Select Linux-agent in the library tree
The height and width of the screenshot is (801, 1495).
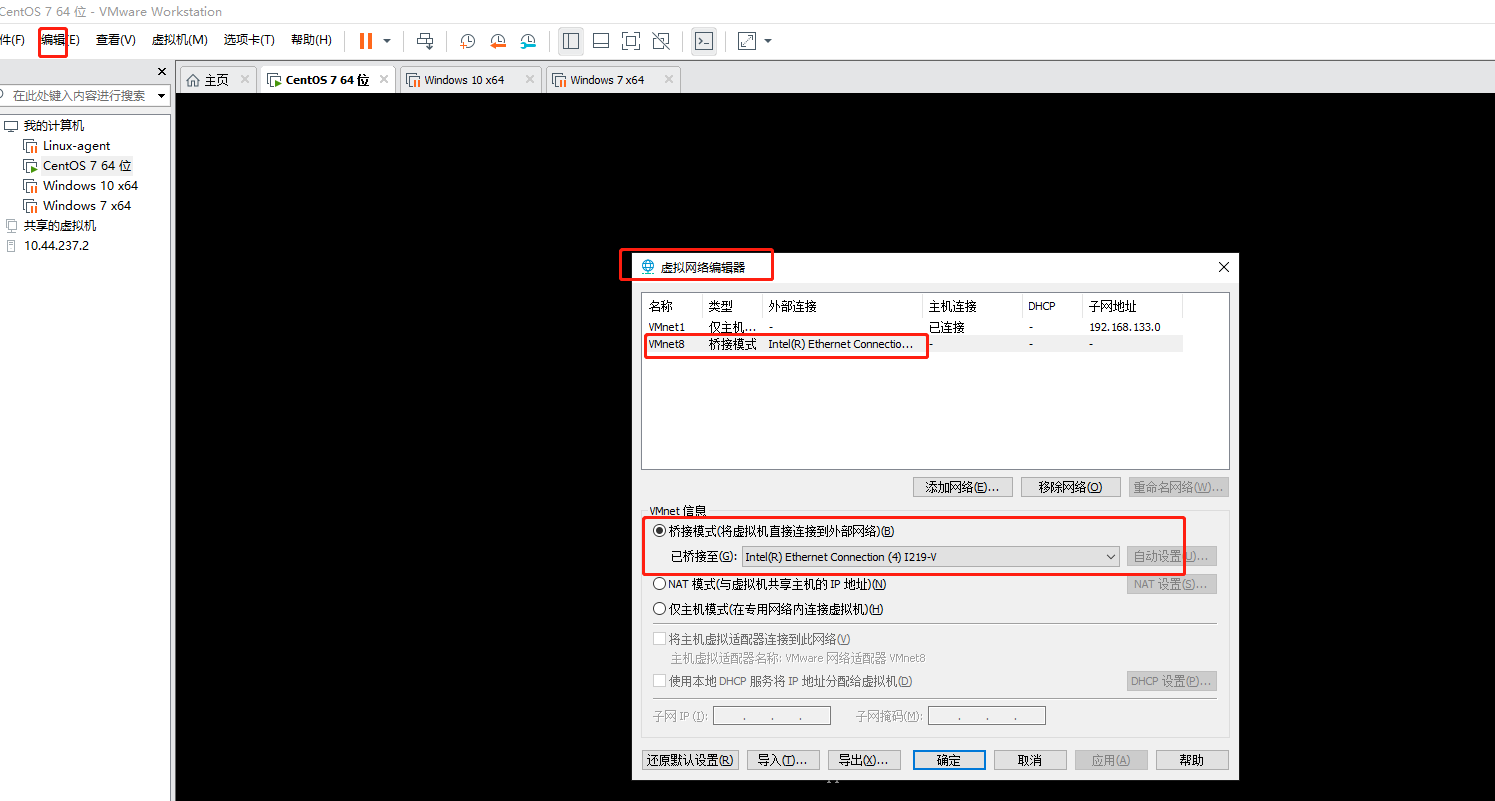pyautogui.click(x=76, y=146)
